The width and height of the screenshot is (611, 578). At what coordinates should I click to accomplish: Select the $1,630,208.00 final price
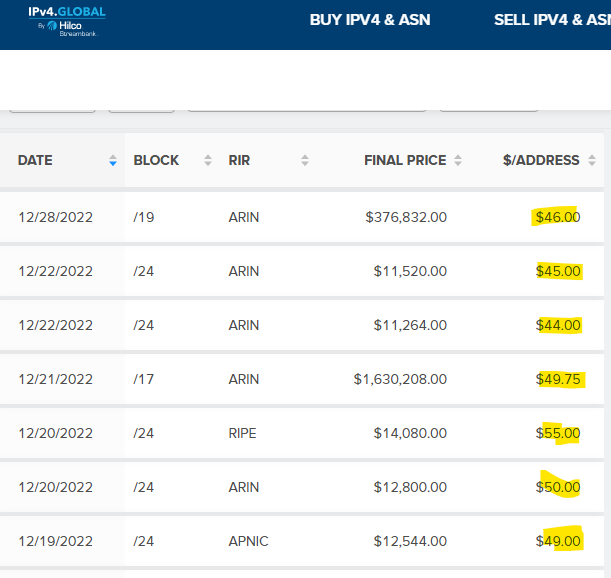400,379
